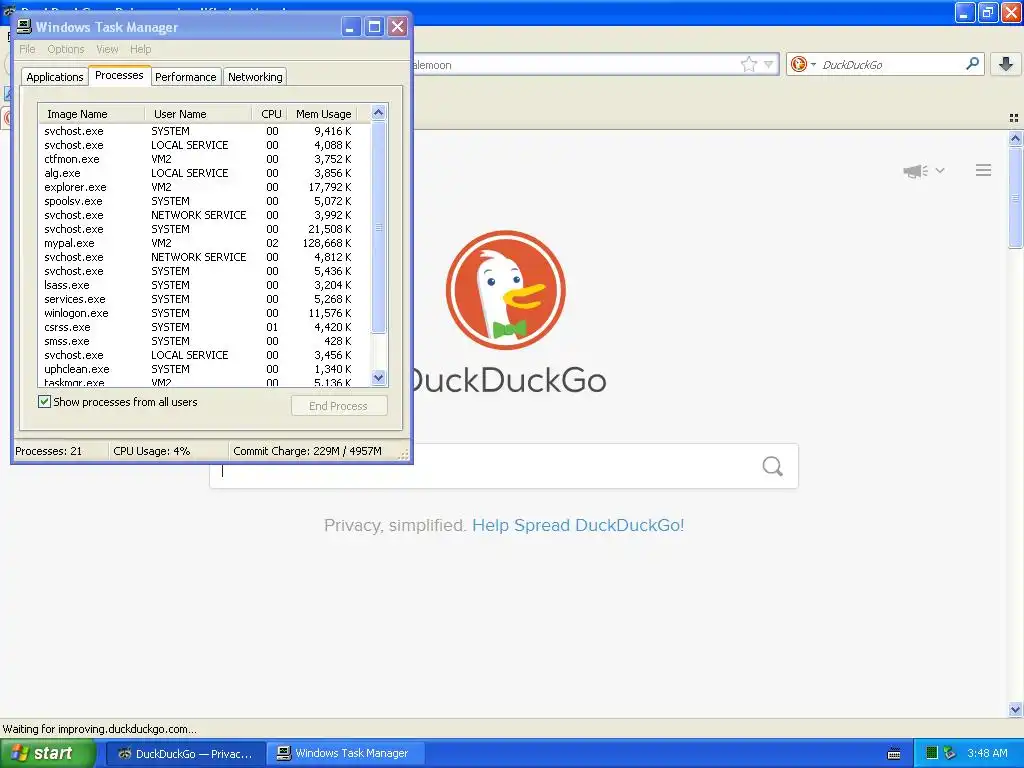Click the megaphone icon on DuckDuckGo page
1024x768 pixels.
coord(915,171)
